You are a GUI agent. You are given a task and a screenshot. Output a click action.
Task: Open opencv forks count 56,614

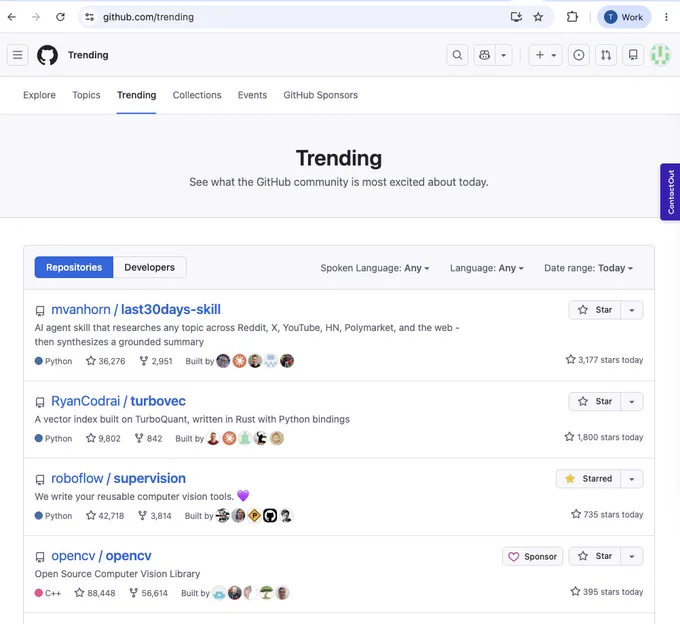point(149,593)
